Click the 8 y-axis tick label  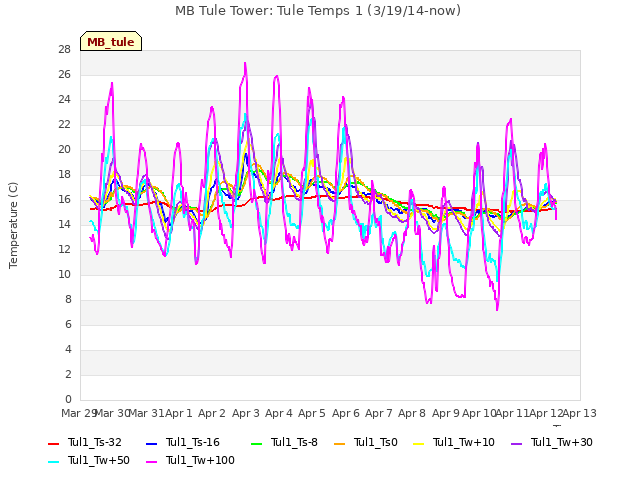pos(68,299)
